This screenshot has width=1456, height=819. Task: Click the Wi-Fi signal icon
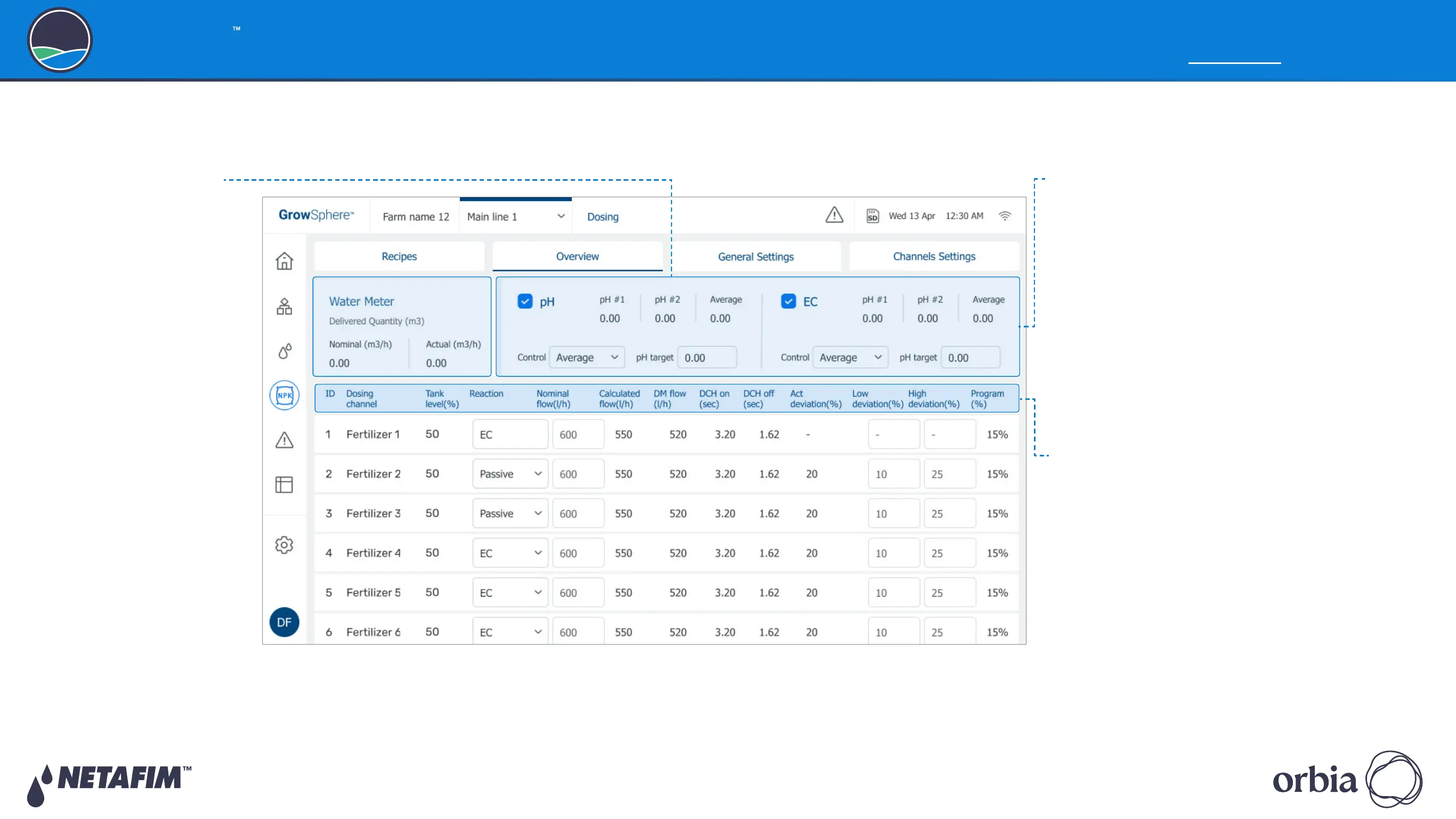(x=1005, y=216)
